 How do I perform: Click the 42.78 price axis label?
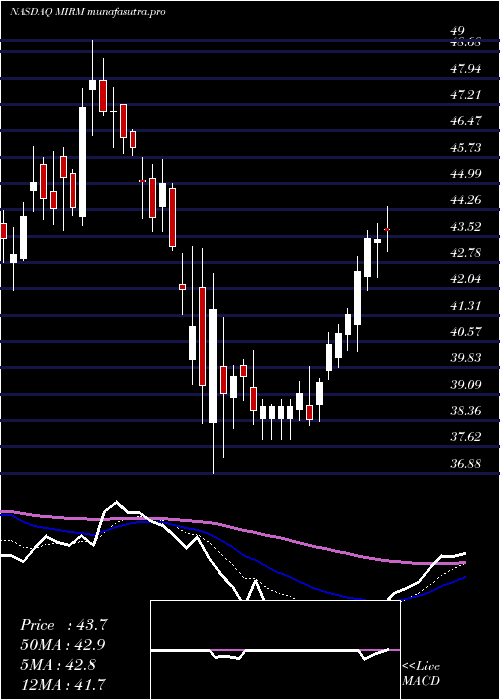click(466, 253)
